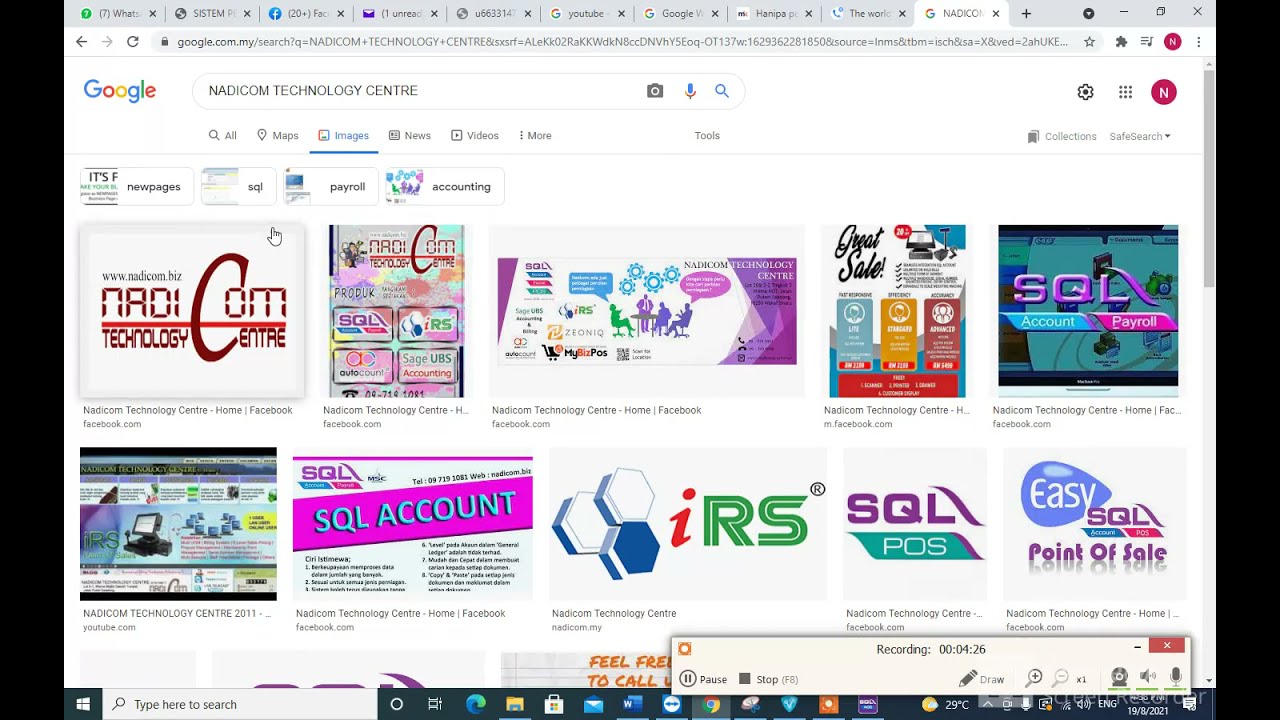Open the Windows Start menu
This screenshot has height=720, width=1280.
pyautogui.click(x=83, y=704)
